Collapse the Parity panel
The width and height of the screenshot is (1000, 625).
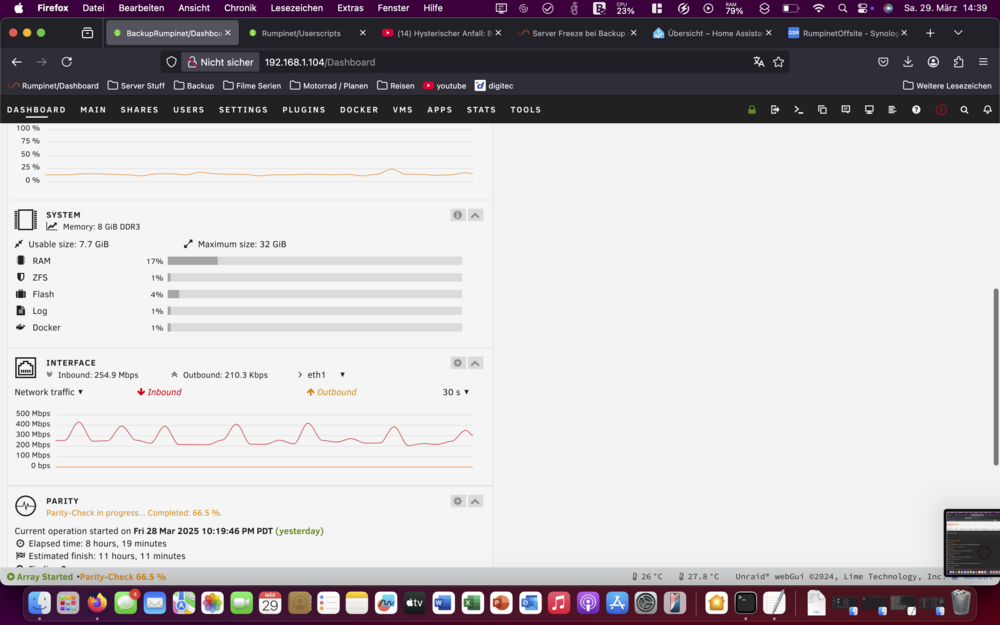(x=475, y=501)
